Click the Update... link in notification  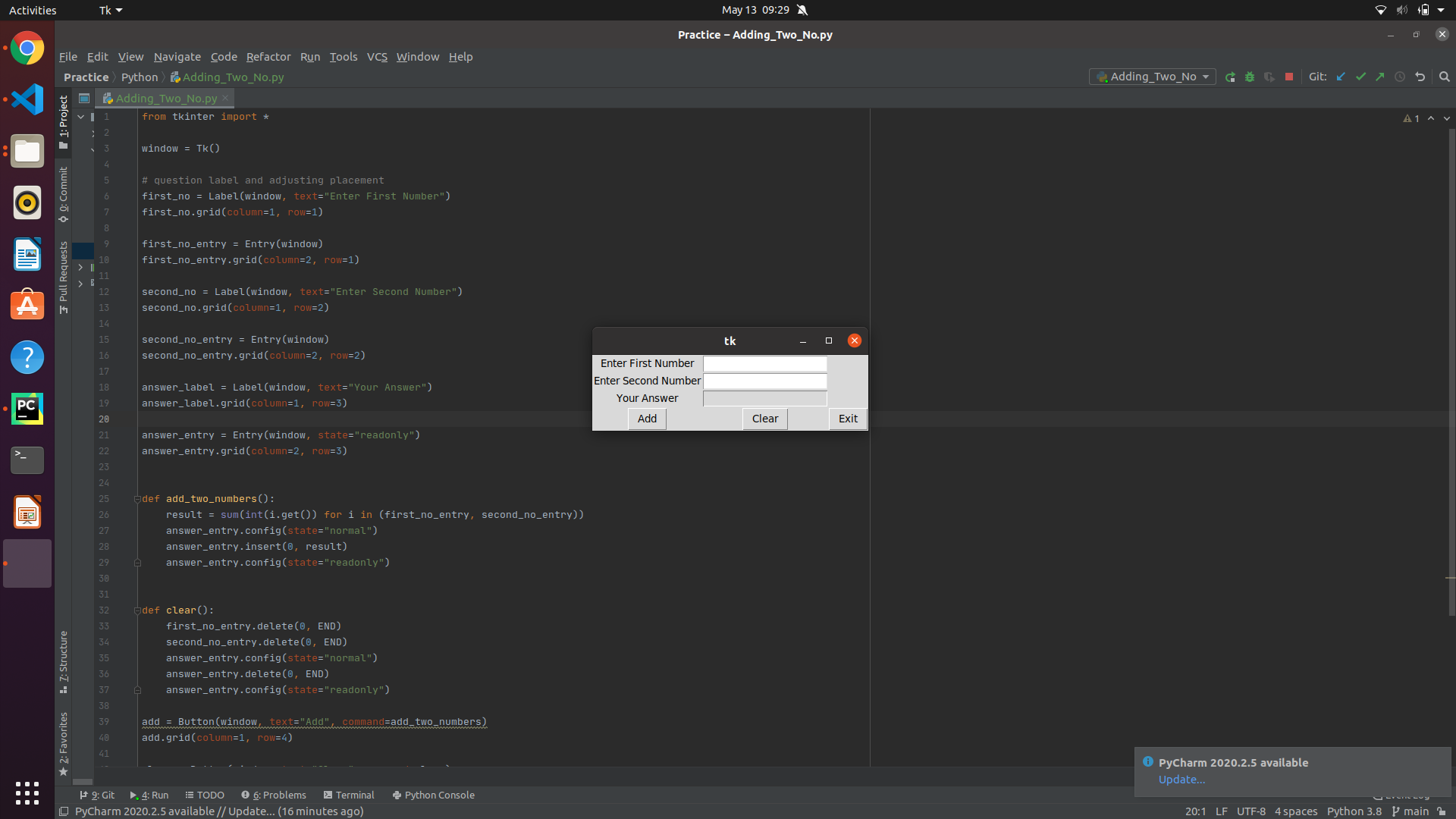pos(1181,780)
